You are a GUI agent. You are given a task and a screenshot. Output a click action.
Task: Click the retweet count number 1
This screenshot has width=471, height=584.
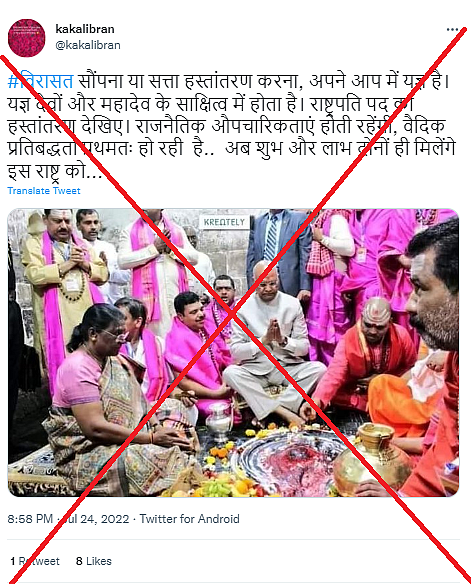tap(13, 561)
